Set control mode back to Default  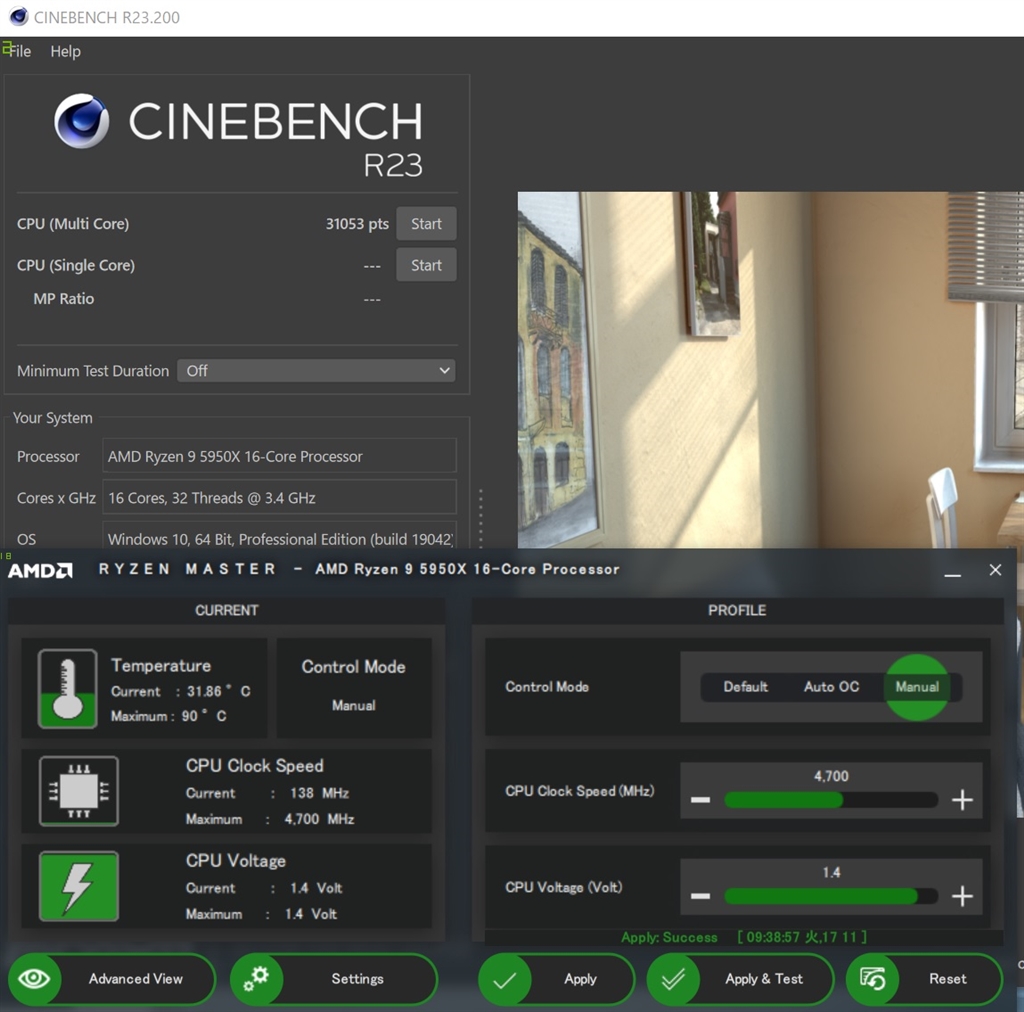pyautogui.click(x=744, y=687)
